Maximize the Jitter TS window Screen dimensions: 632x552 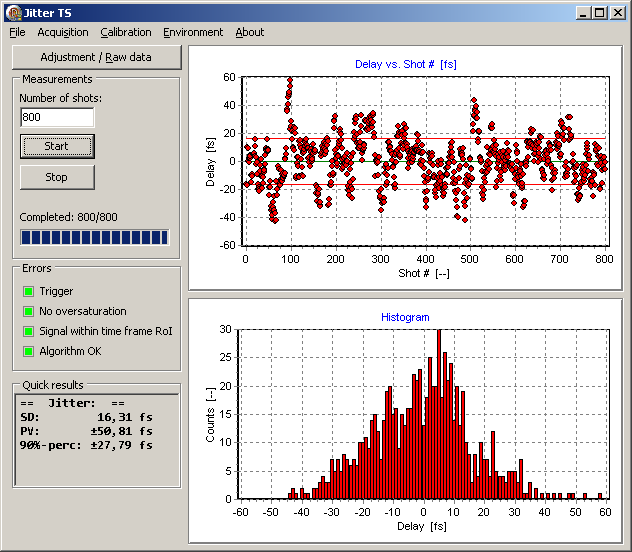click(x=600, y=12)
